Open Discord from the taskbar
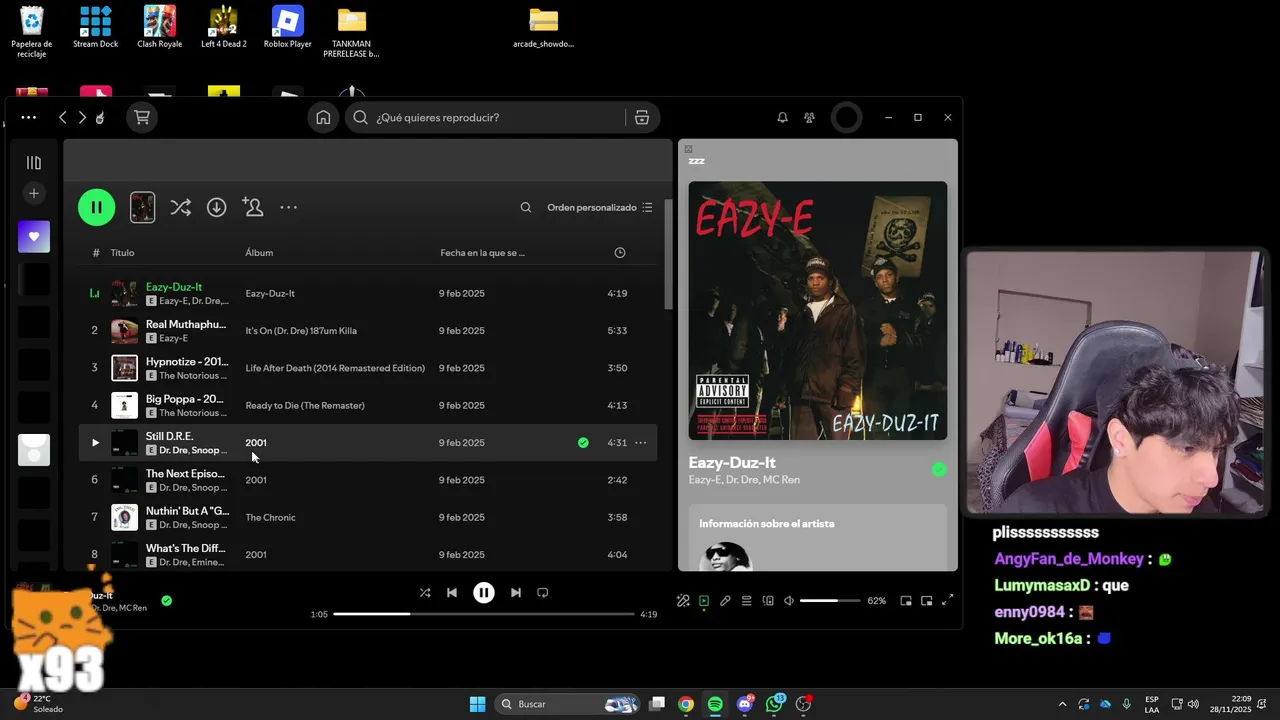Screen dimensions: 1280x720 (744, 704)
